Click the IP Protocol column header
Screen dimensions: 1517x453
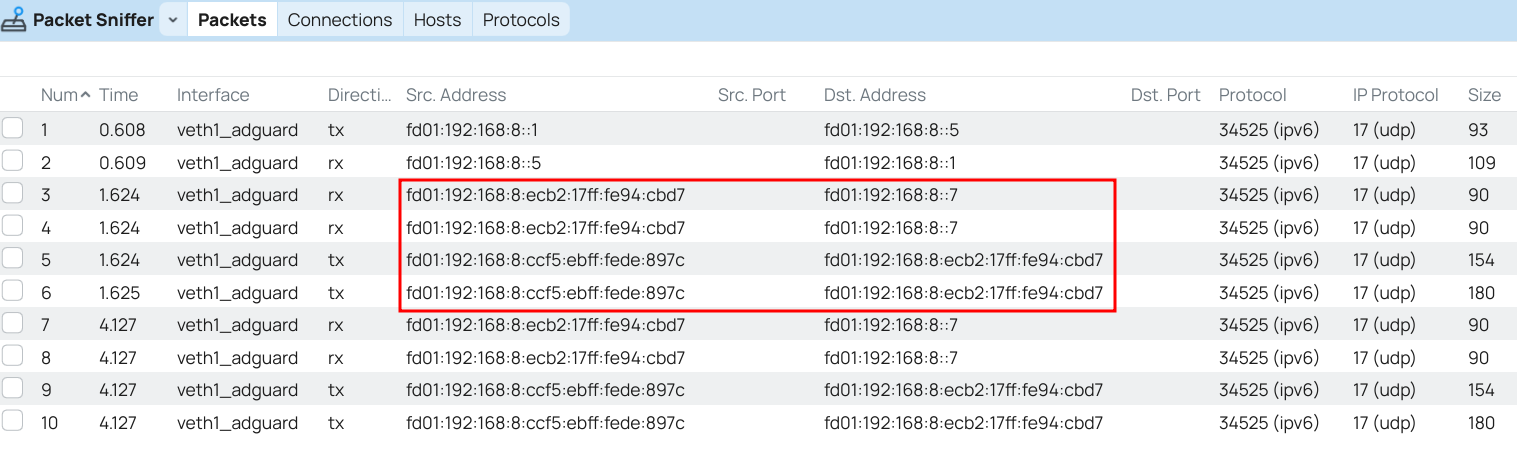click(x=1395, y=95)
